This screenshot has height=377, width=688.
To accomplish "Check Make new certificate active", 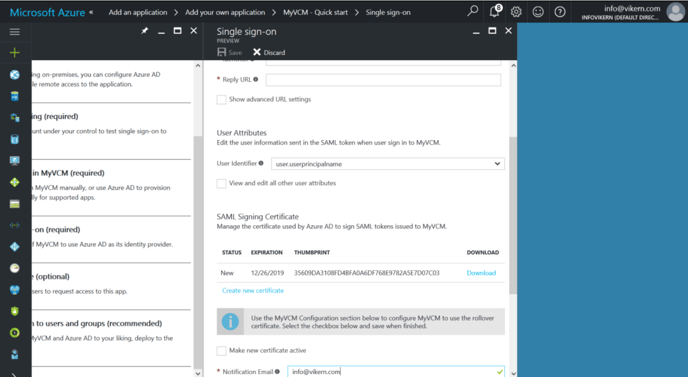I will [222, 351].
